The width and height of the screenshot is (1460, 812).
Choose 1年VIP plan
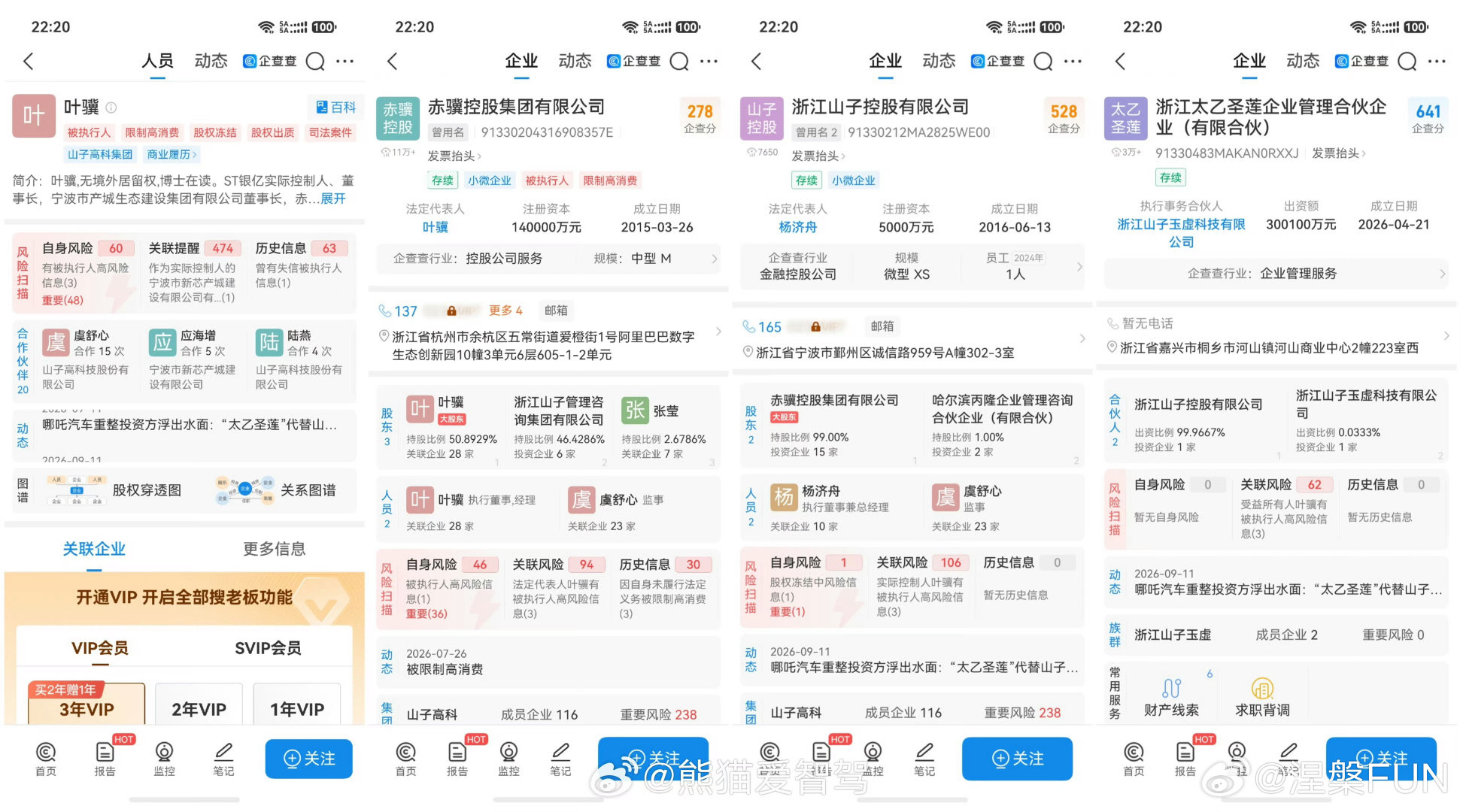point(297,704)
